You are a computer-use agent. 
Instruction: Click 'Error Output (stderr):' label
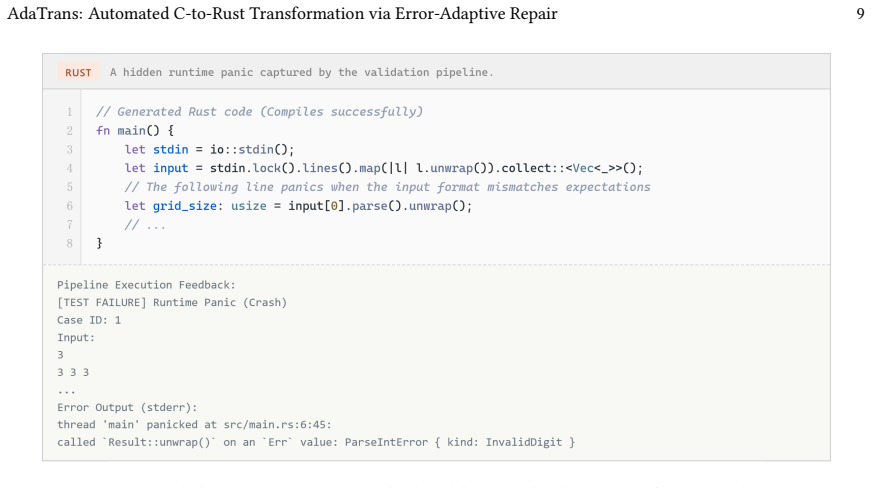127,407
